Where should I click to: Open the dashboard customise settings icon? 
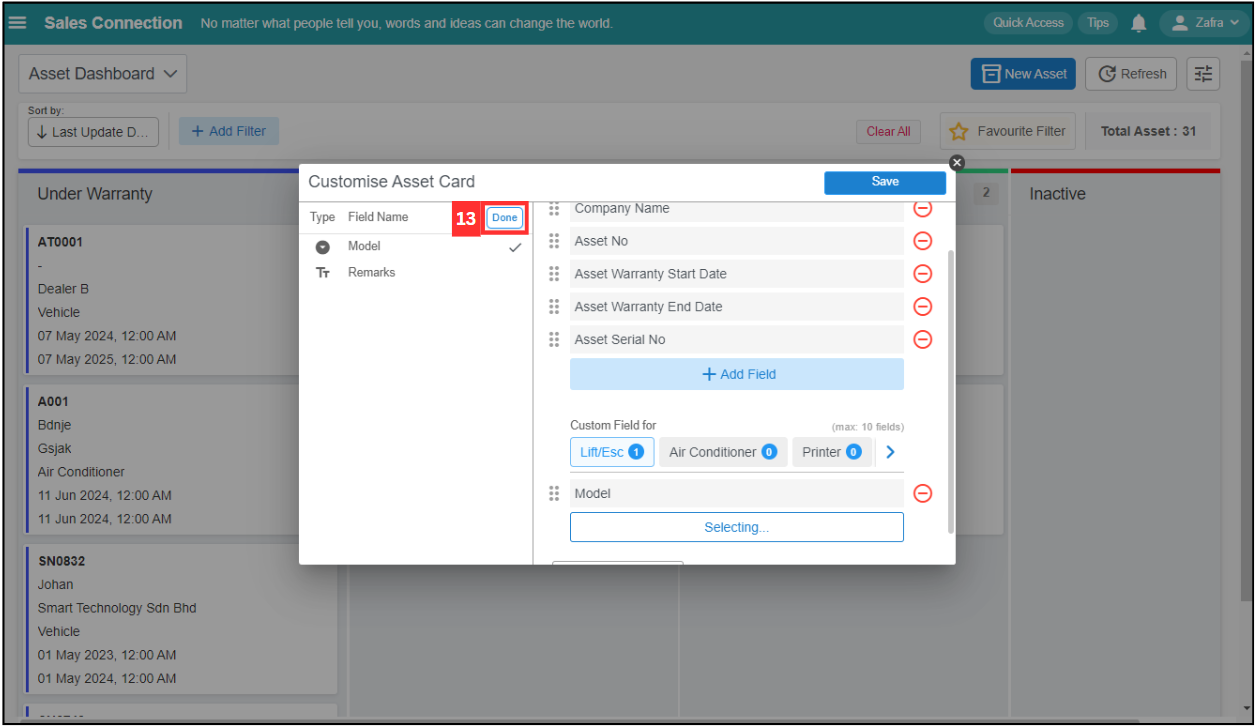click(x=1203, y=74)
